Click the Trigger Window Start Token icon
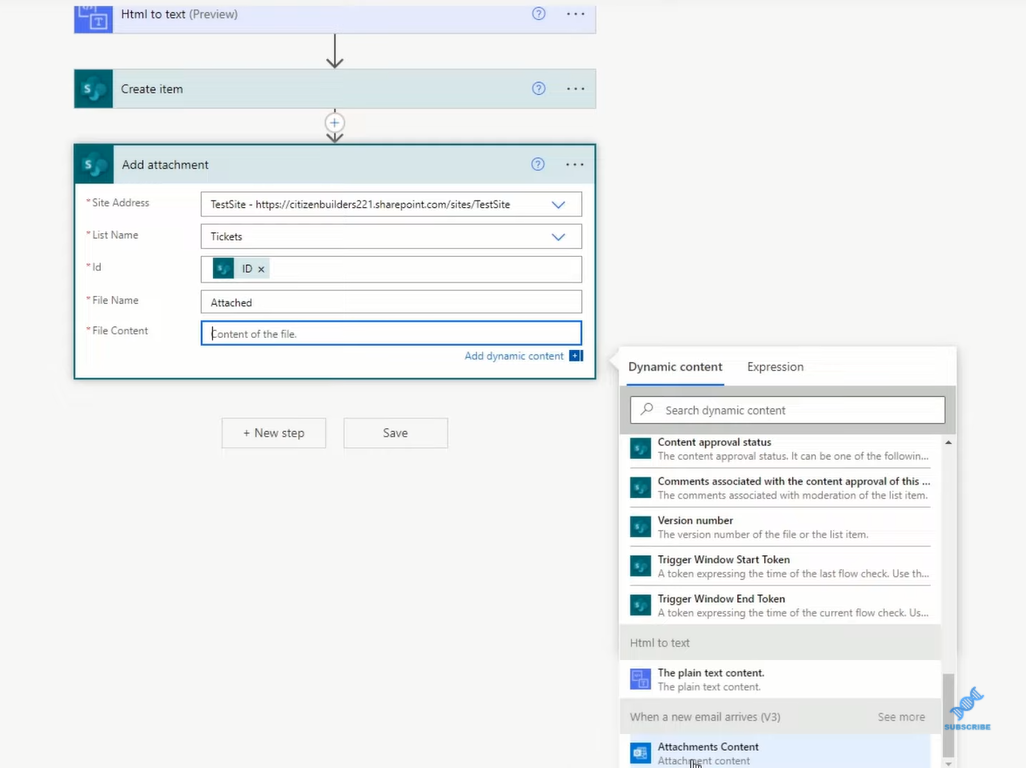The image size is (1026, 768). tap(640, 566)
